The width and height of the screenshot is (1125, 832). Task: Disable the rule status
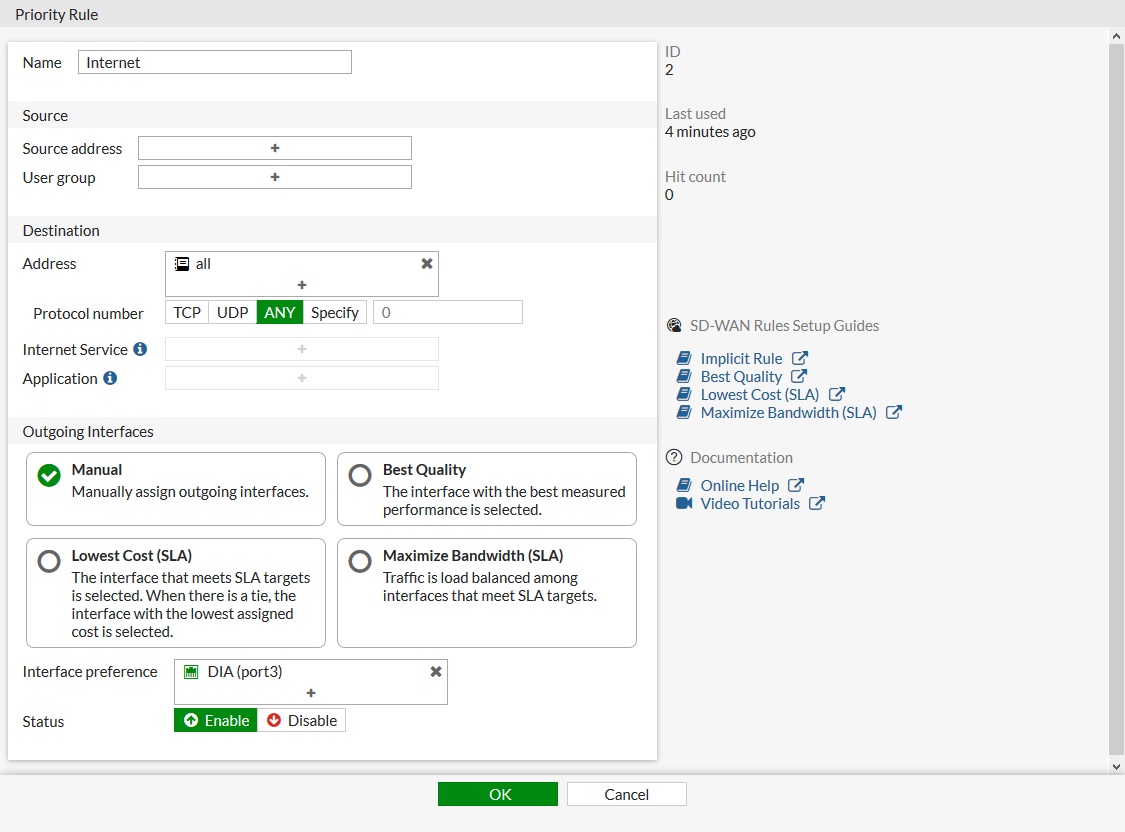point(302,719)
